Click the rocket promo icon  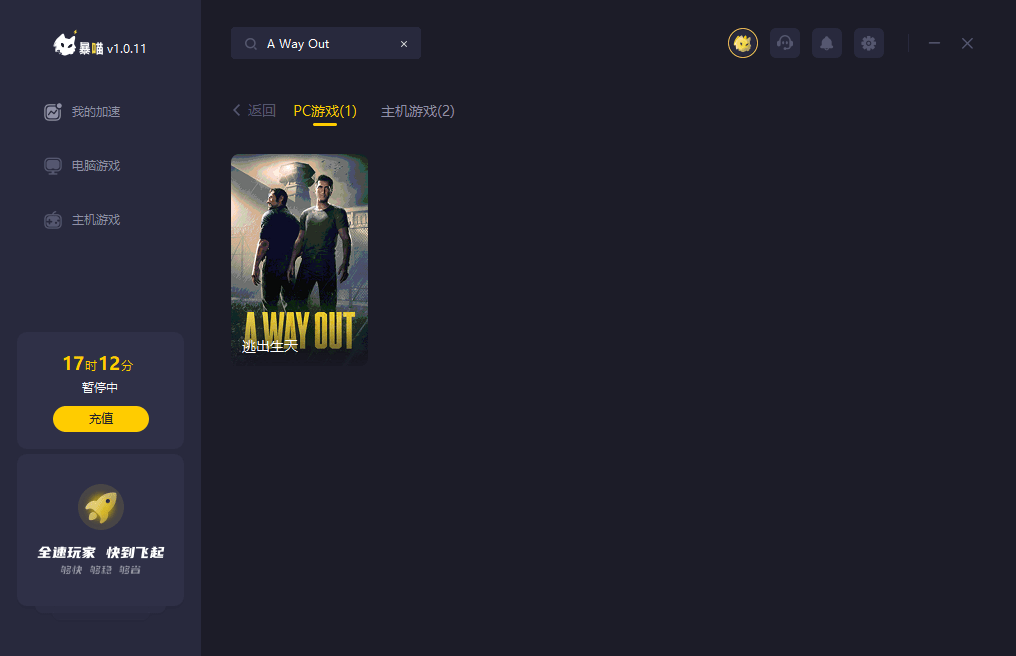click(x=101, y=507)
